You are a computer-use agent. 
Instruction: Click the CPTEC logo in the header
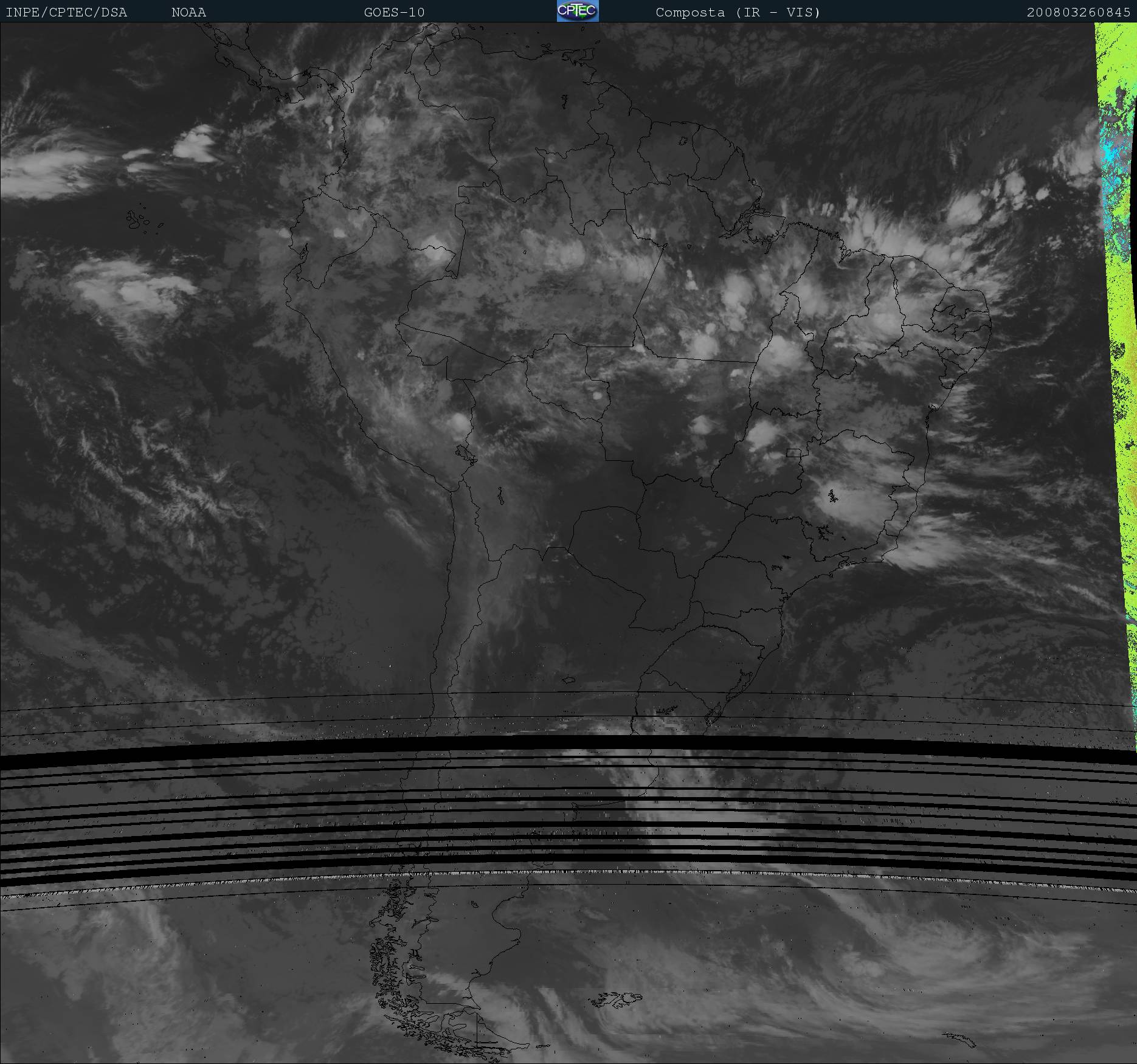click(x=577, y=11)
